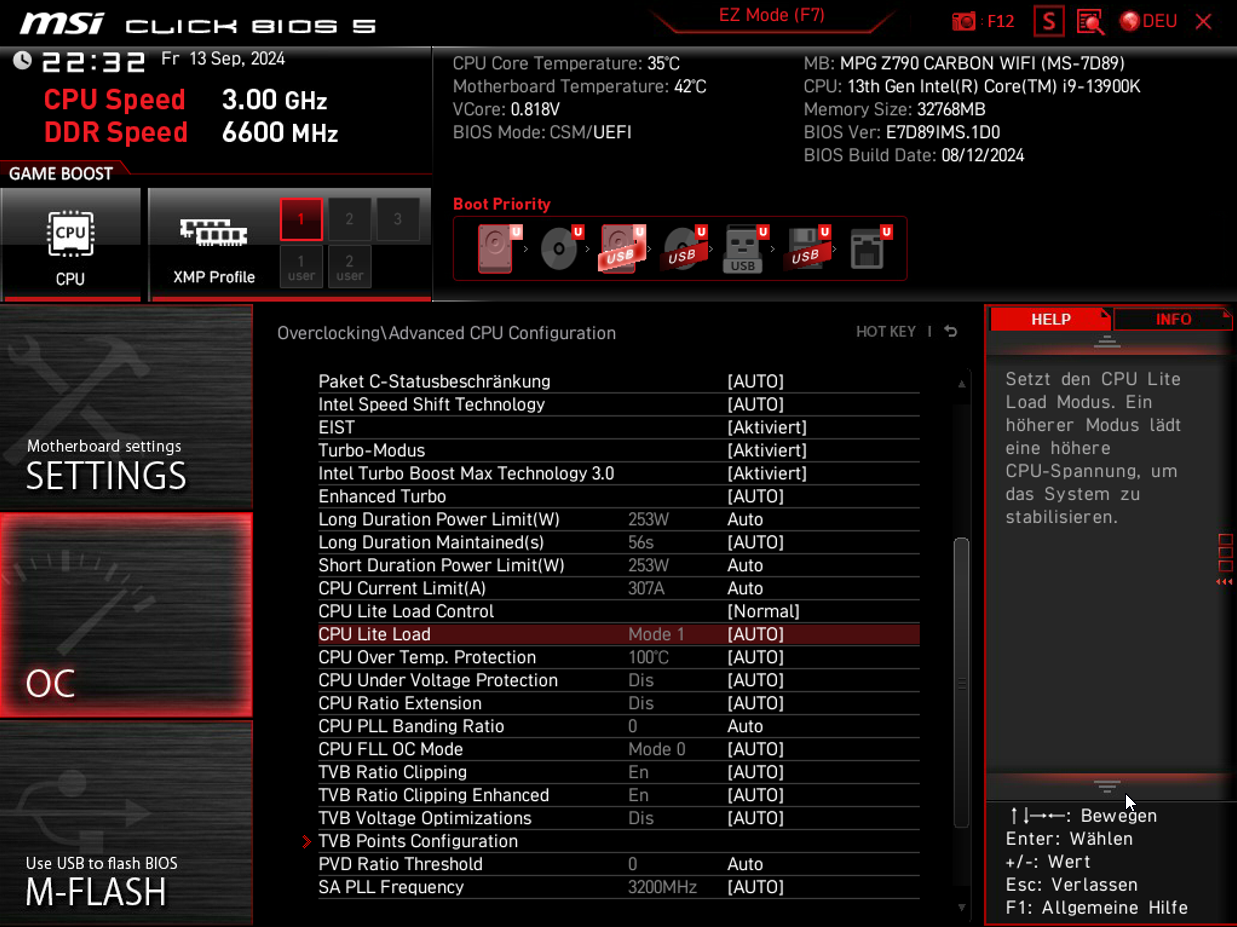Select USB hard drive boot device icon

click(621, 248)
